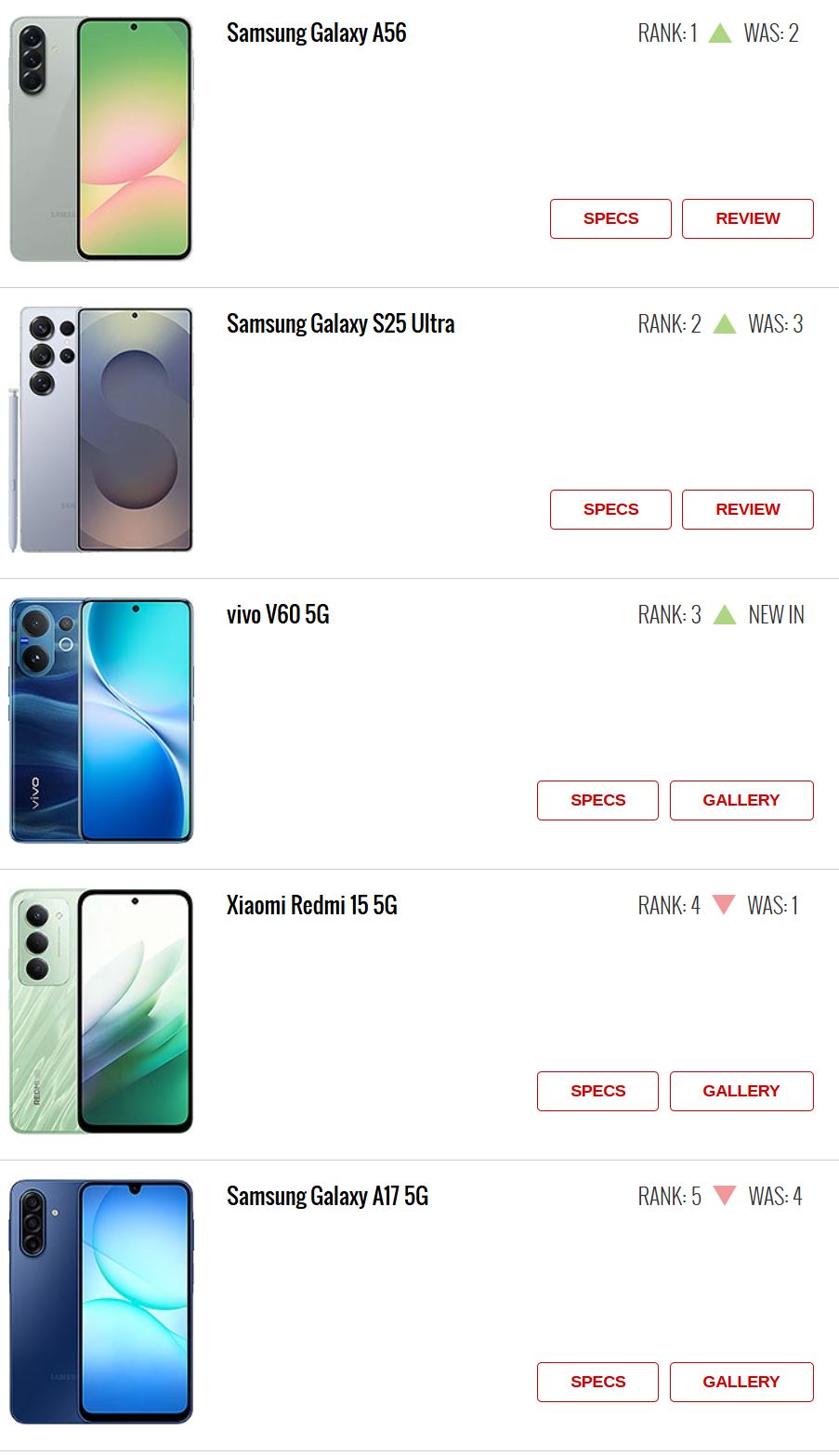The image size is (839, 1456).
Task: Open the vivo V60 5G gallery
Action: tap(741, 800)
